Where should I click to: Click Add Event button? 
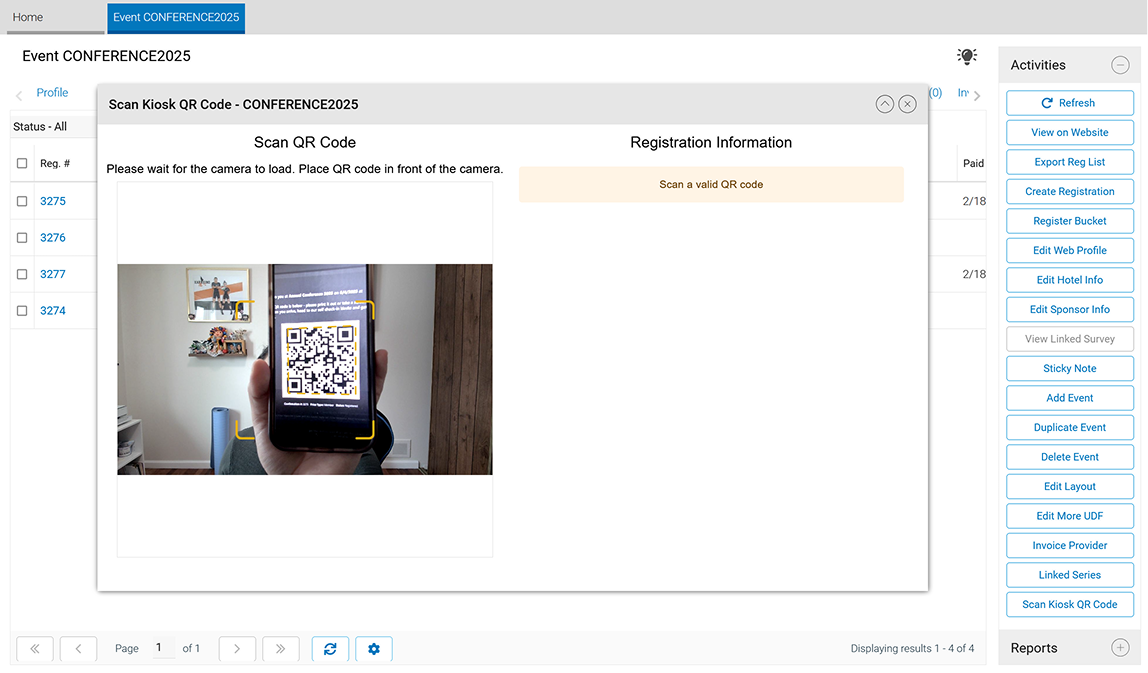(x=1070, y=398)
